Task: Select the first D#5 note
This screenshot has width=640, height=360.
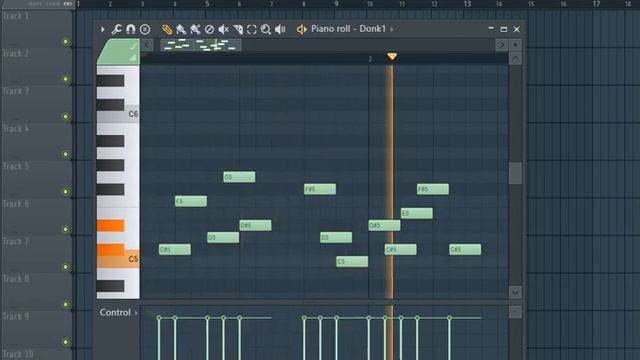Action: pyautogui.click(x=255, y=225)
